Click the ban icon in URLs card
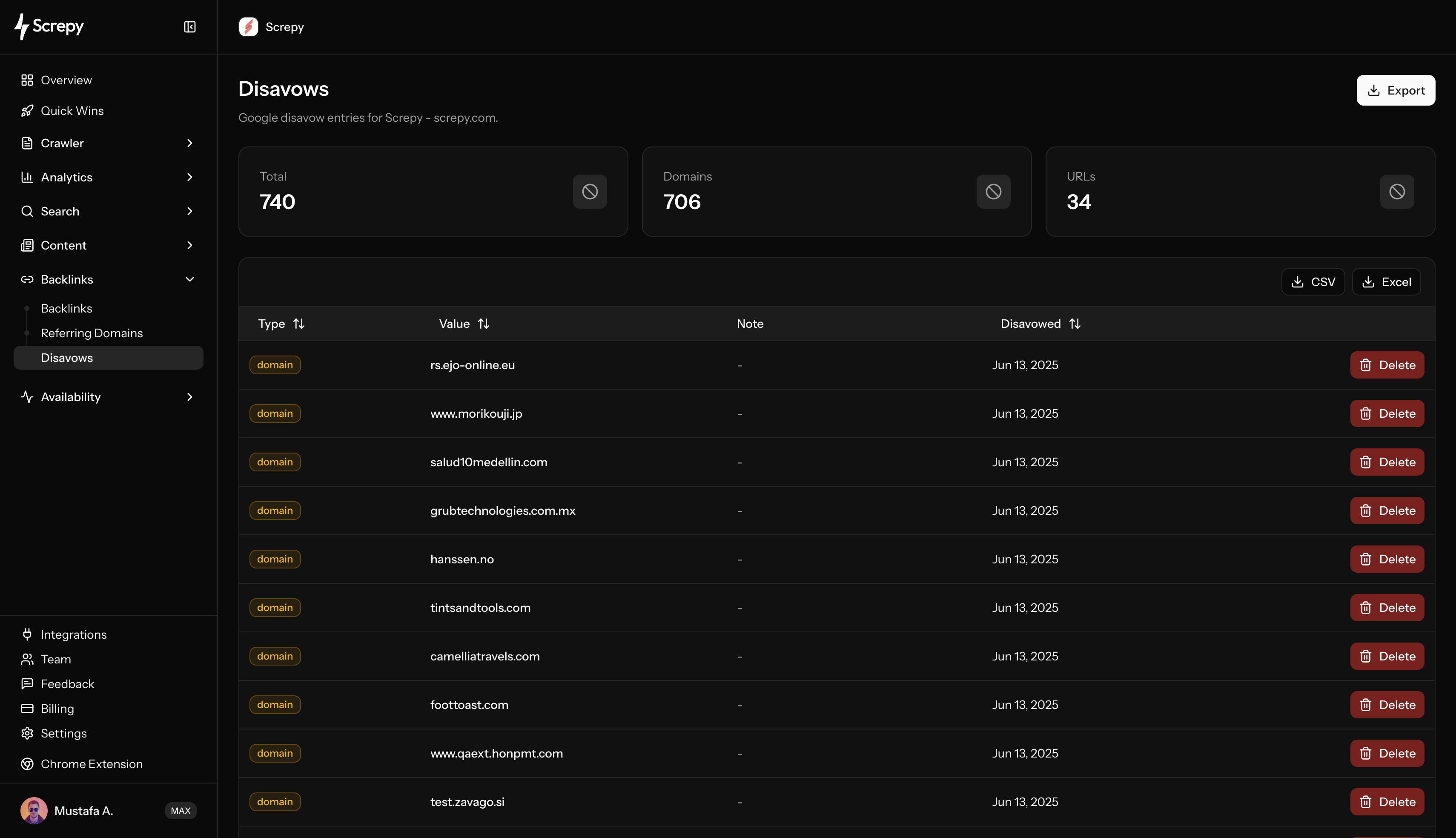1456x838 pixels. (1397, 192)
